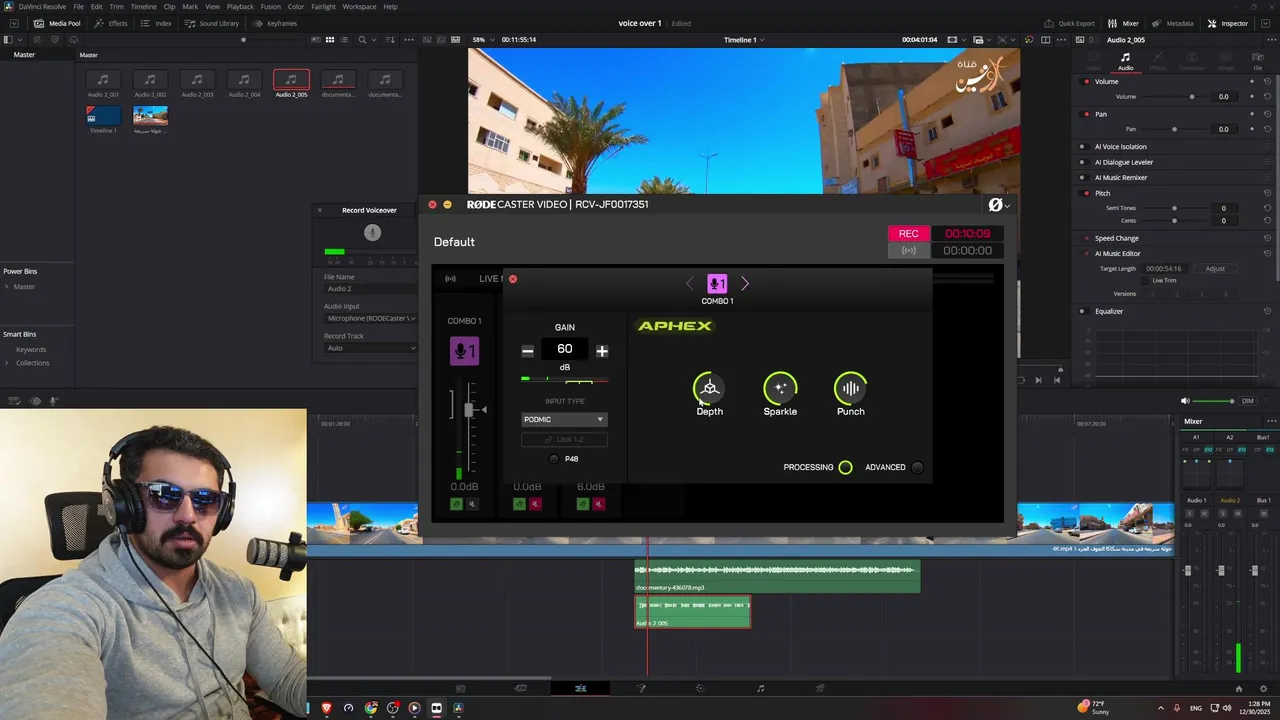Toggle the PROCESSING switch on
Image resolution: width=1280 pixels, height=720 pixels.
coord(846,467)
